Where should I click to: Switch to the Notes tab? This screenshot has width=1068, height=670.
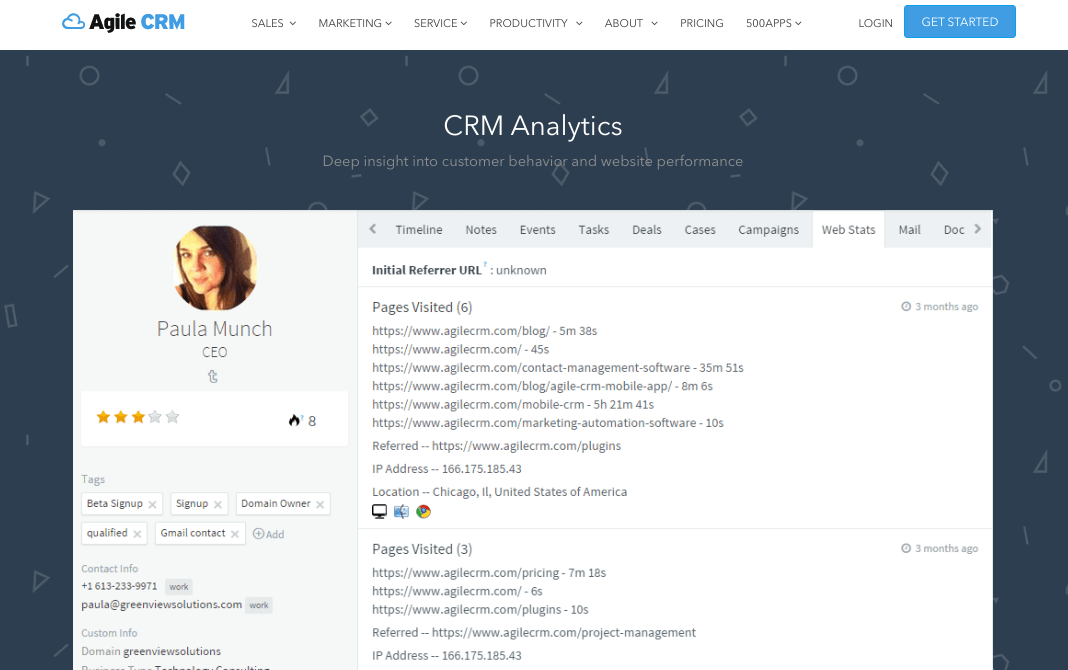tap(481, 229)
